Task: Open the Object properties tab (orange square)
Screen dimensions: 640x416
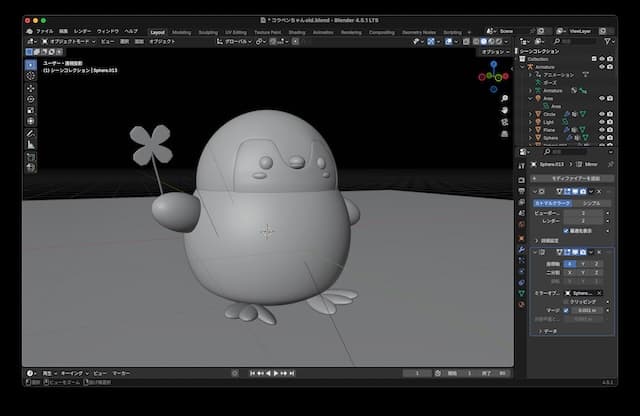Action: (522, 238)
